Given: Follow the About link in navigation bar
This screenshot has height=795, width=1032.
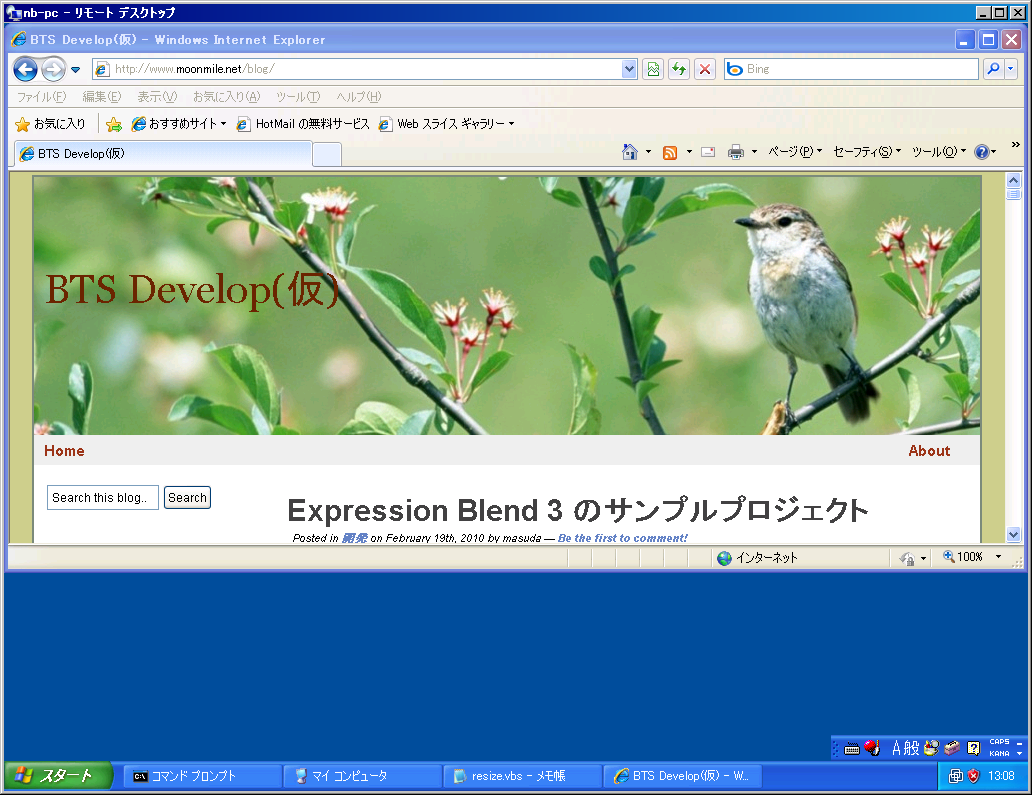Looking at the screenshot, I should (x=929, y=451).
